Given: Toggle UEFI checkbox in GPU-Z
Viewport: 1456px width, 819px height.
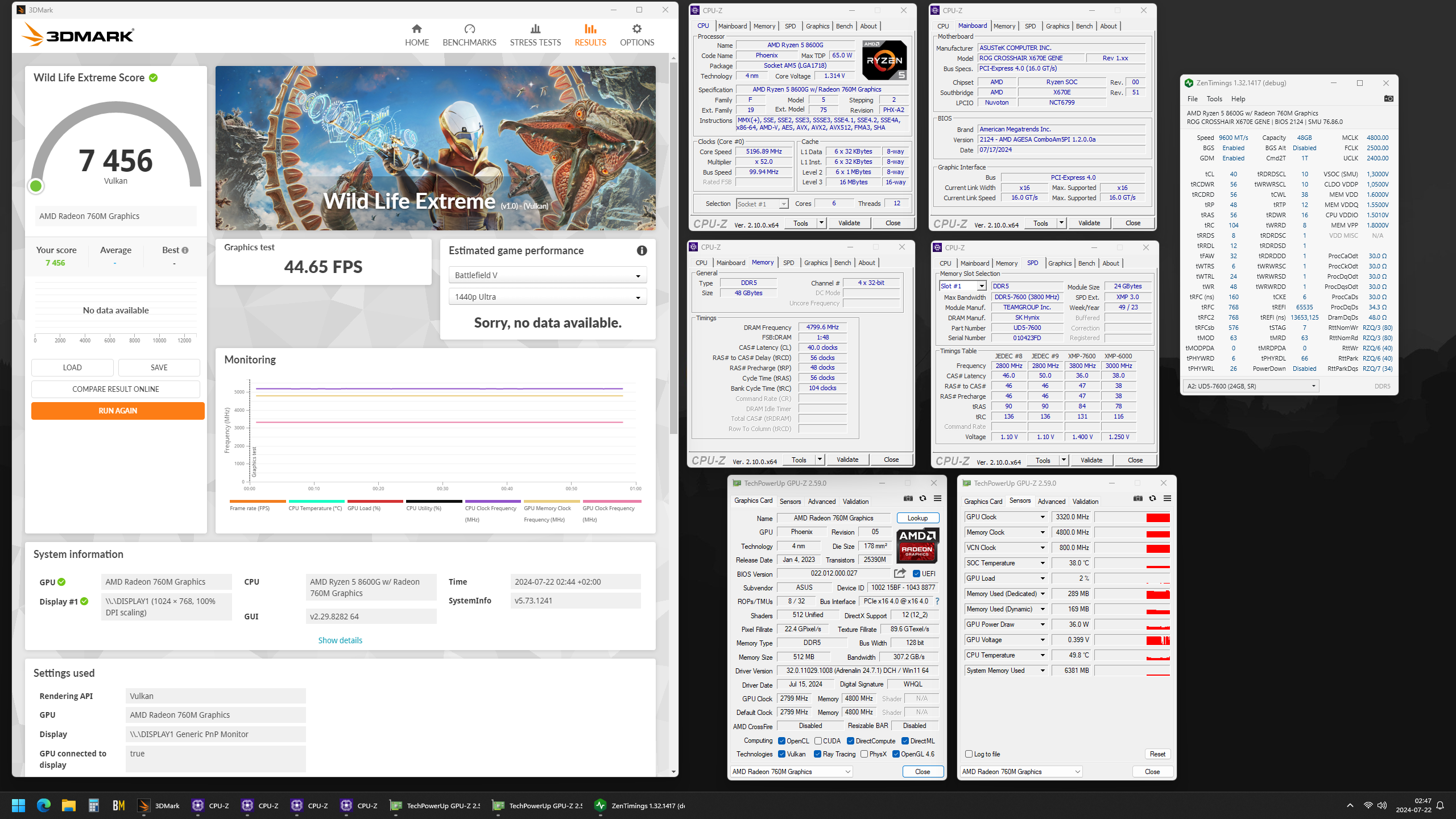Looking at the screenshot, I should click(916, 573).
